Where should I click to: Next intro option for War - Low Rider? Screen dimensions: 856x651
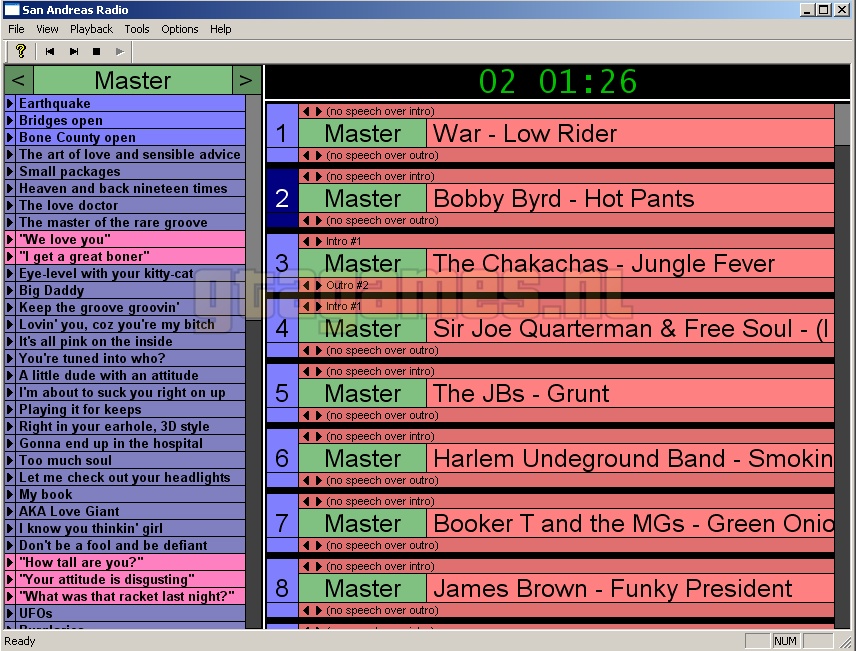pyautogui.click(x=319, y=111)
